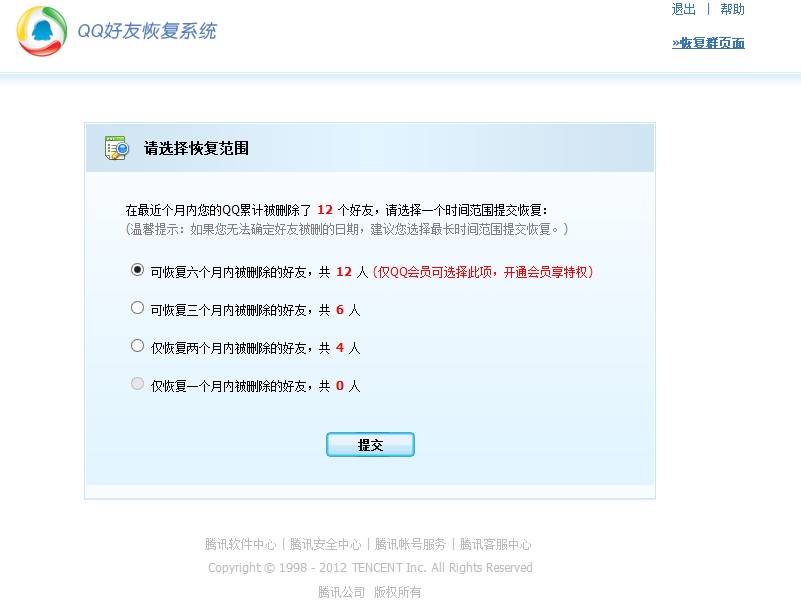The width and height of the screenshot is (801, 610).
Task: Click the recovery range notepad icon
Action: pyautogui.click(x=116, y=147)
